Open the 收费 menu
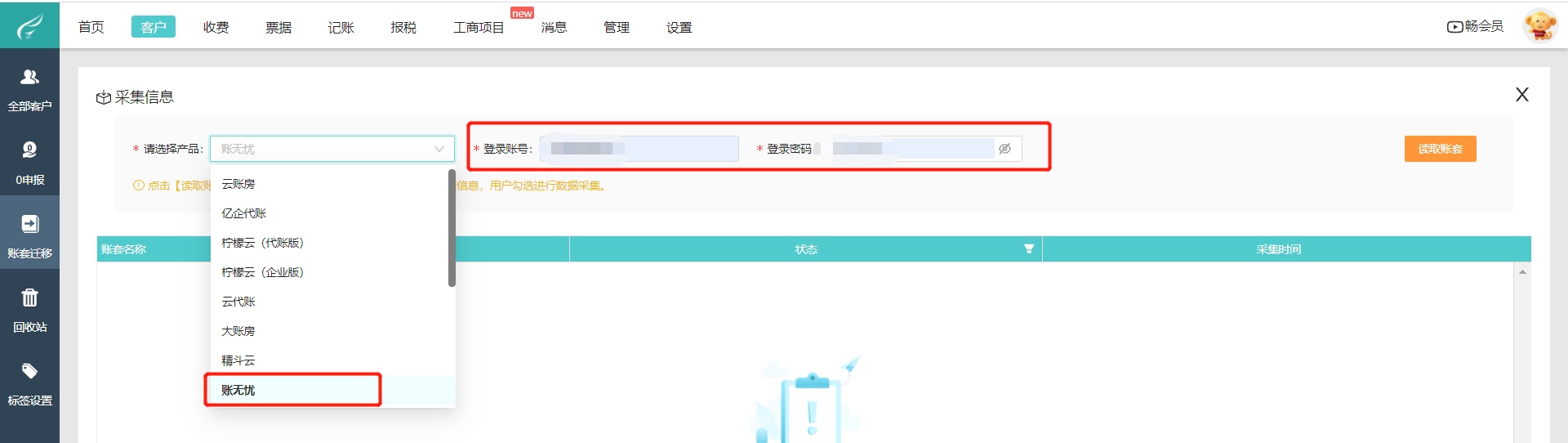The width and height of the screenshot is (1568, 443). 216,27
